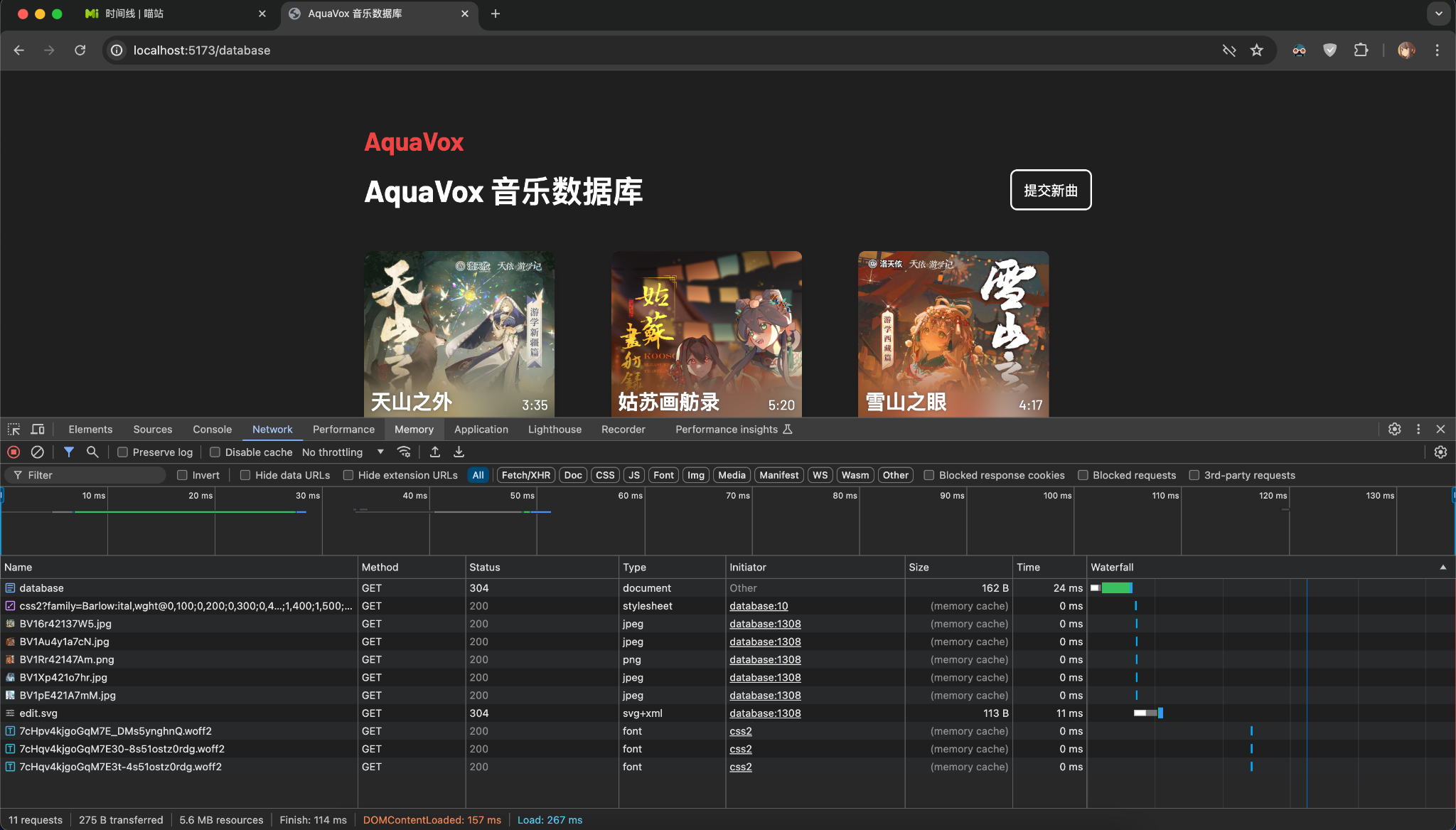Import HAR file via upload icon
Screen dimensions: 1456x830
[x=434, y=452]
